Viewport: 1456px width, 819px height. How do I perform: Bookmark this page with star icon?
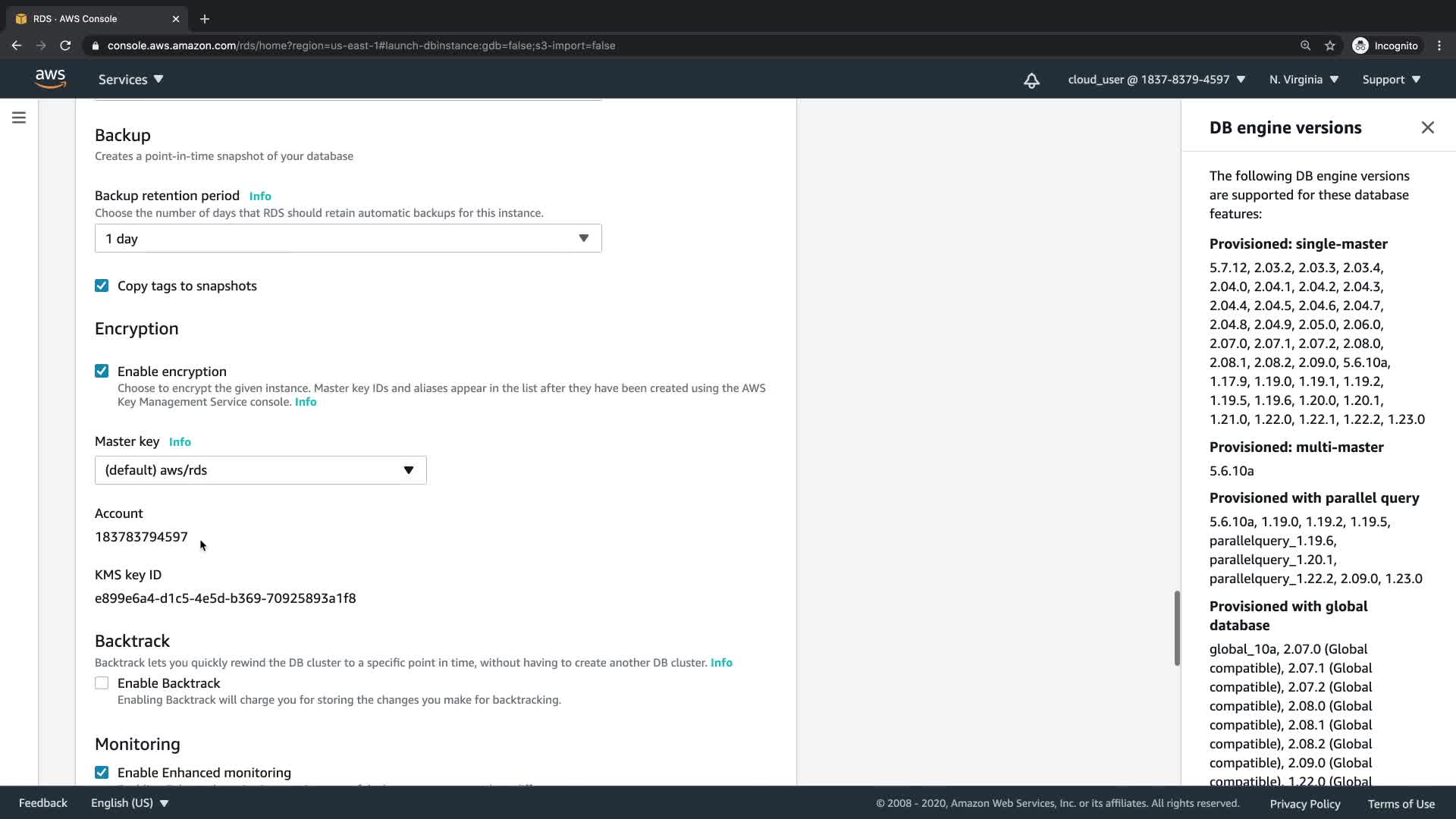coord(1329,45)
